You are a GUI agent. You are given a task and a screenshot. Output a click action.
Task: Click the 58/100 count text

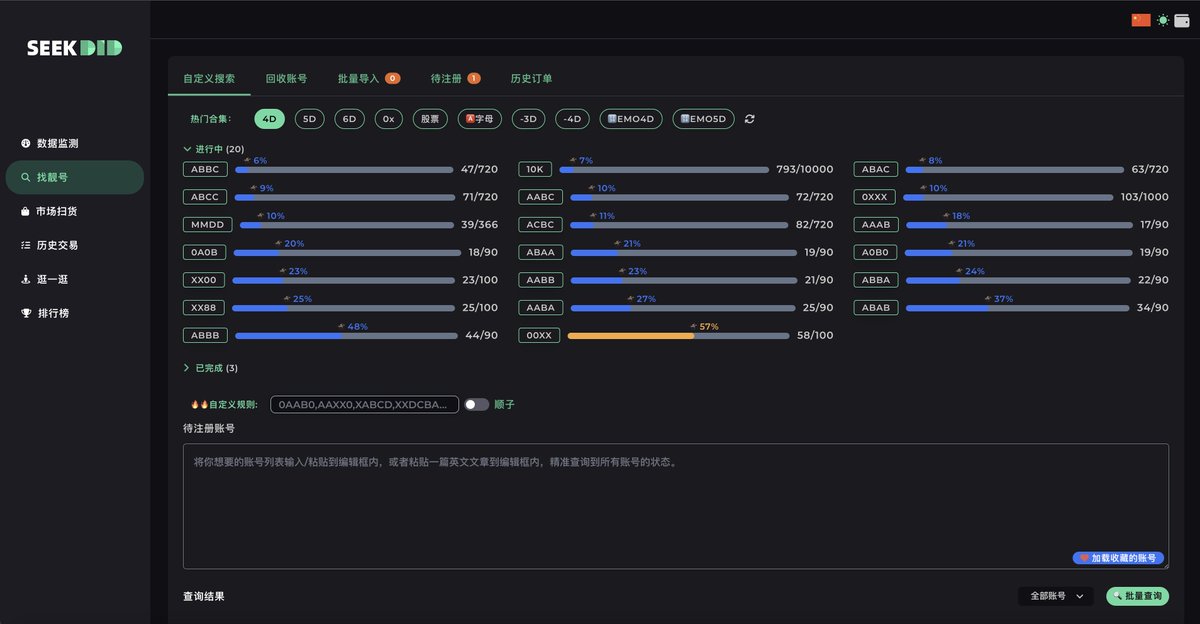coord(815,336)
